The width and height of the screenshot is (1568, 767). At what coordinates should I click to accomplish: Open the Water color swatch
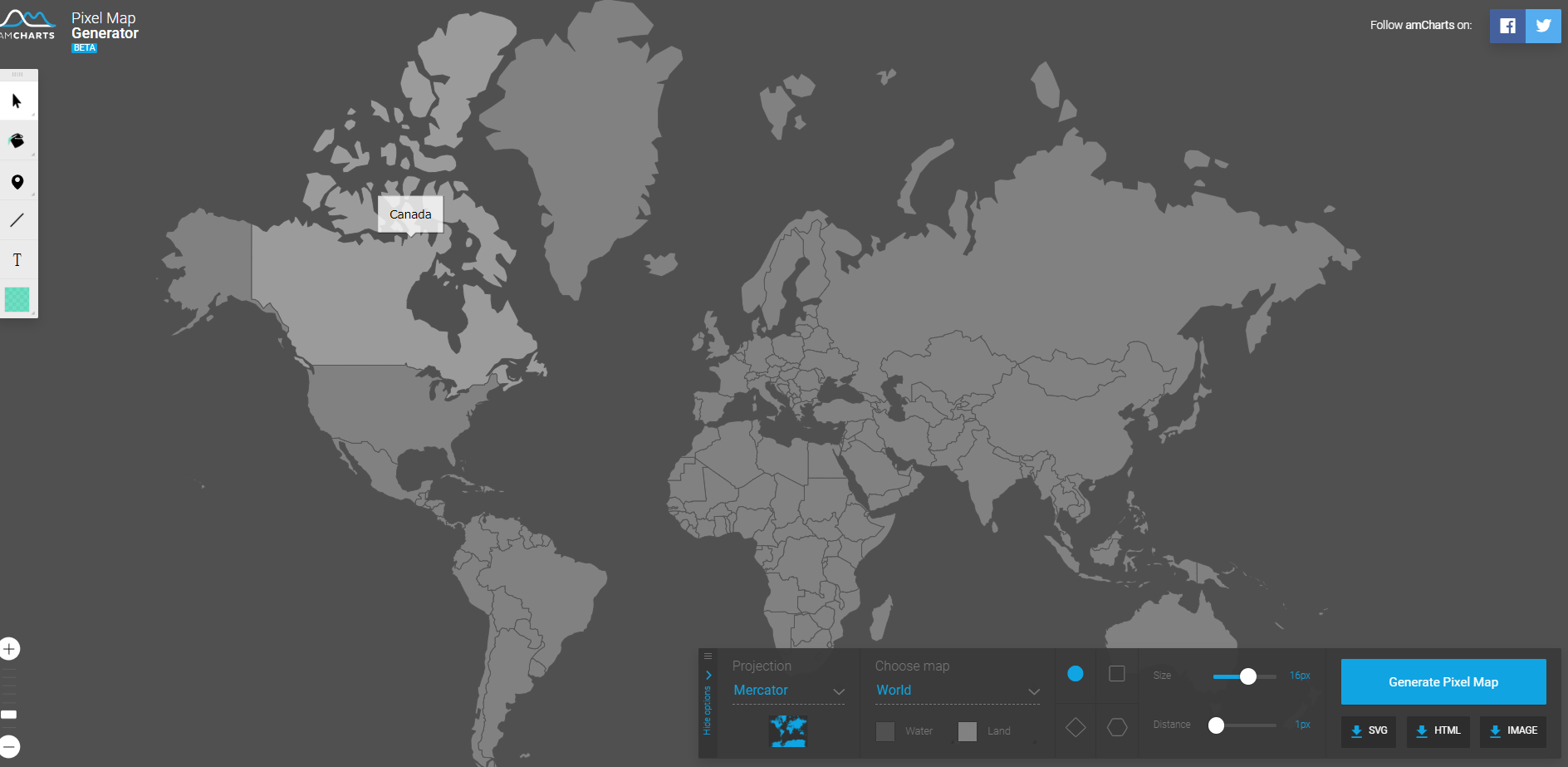coord(885,731)
